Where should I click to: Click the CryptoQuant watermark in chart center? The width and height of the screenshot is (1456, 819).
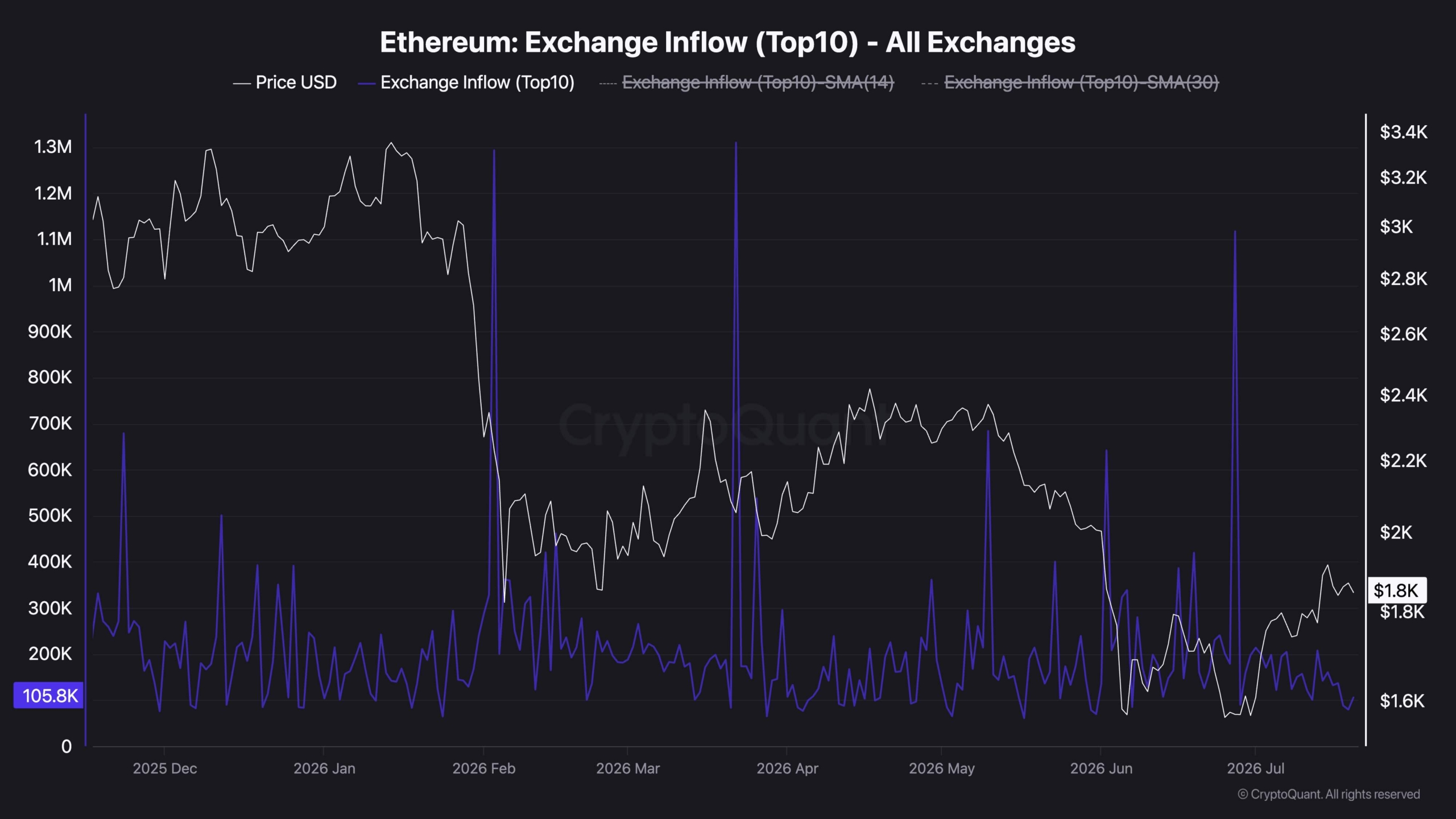723,425
